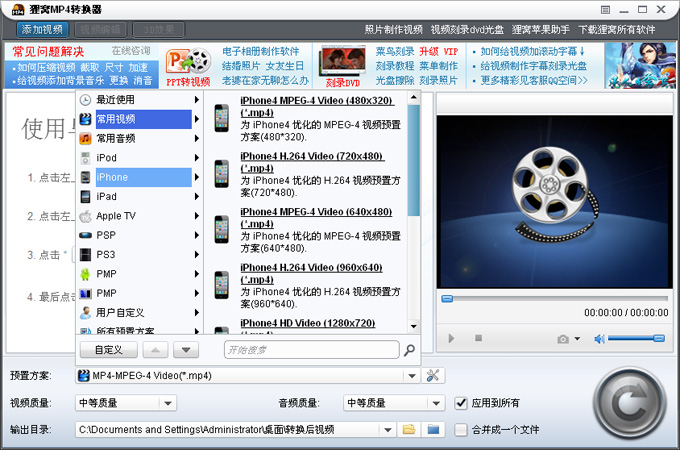Screen dimensions: 680x450
Task: Choose iPhone4 MPEG-4 Video (640x480) preset
Action: pyautogui.click(x=306, y=230)
